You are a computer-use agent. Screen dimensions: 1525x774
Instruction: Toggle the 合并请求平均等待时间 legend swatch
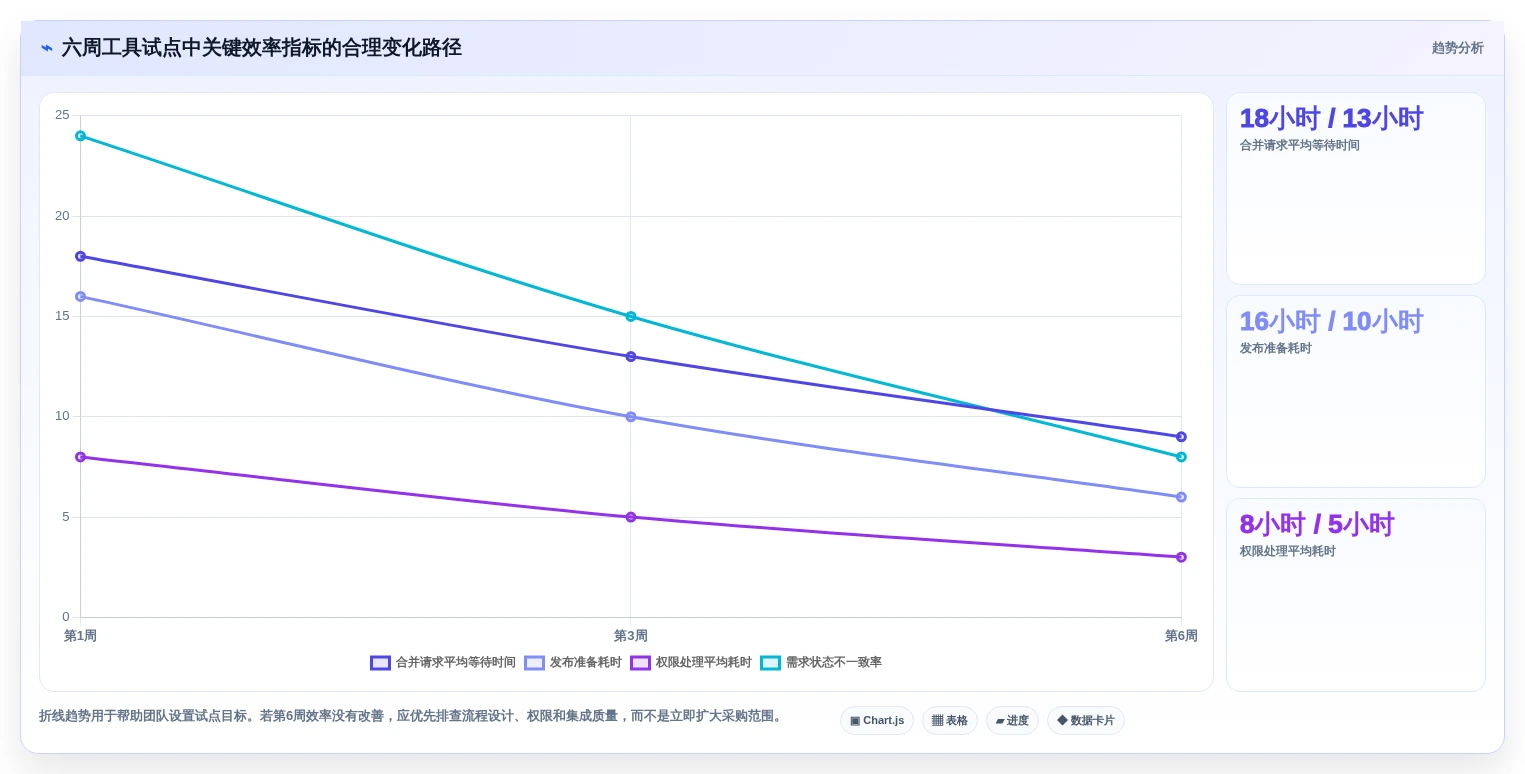click(380, 663)
